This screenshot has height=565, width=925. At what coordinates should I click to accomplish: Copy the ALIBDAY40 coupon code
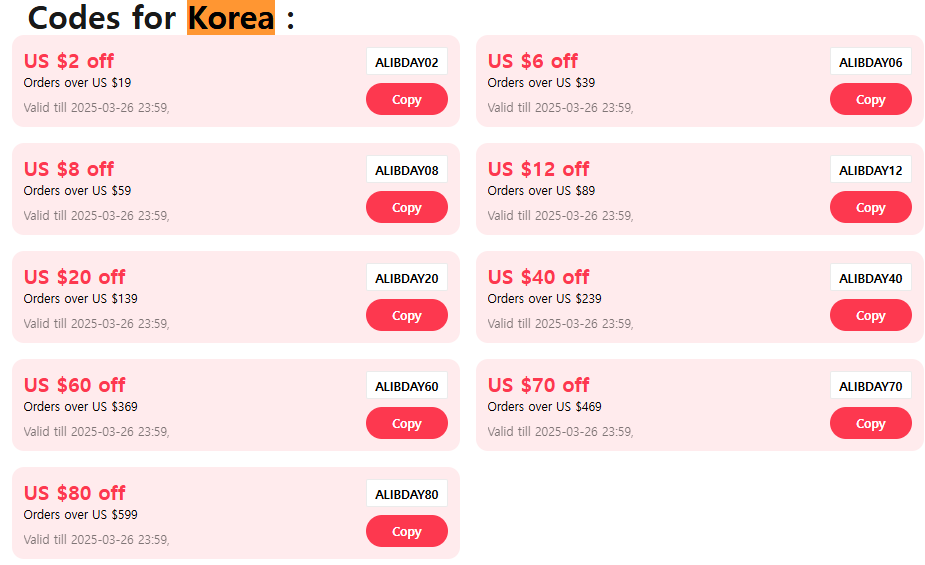pyautogui.click(x=870, y=315)
